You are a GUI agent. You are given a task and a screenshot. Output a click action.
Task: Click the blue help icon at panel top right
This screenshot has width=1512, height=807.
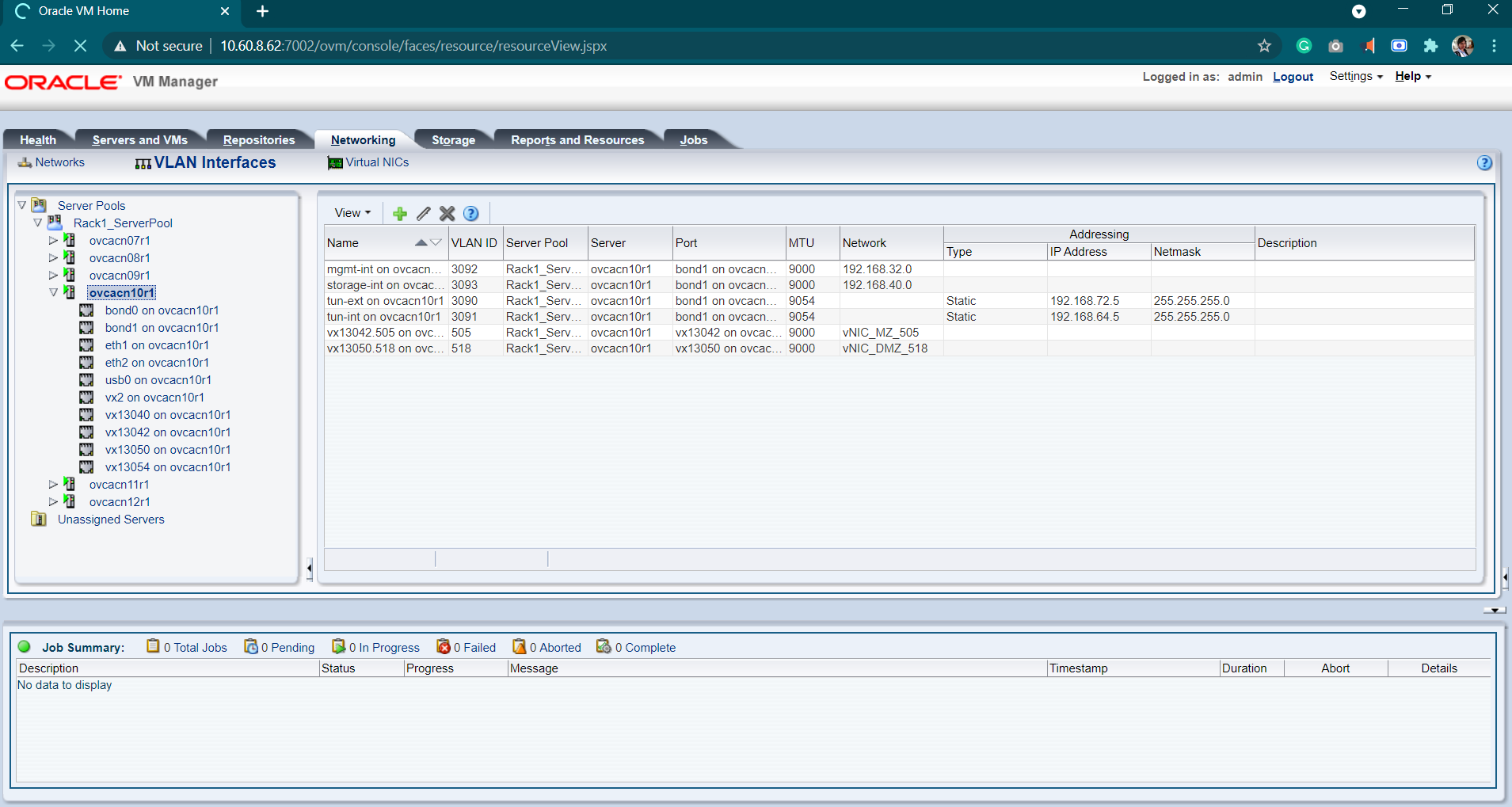coord(1485,163)
